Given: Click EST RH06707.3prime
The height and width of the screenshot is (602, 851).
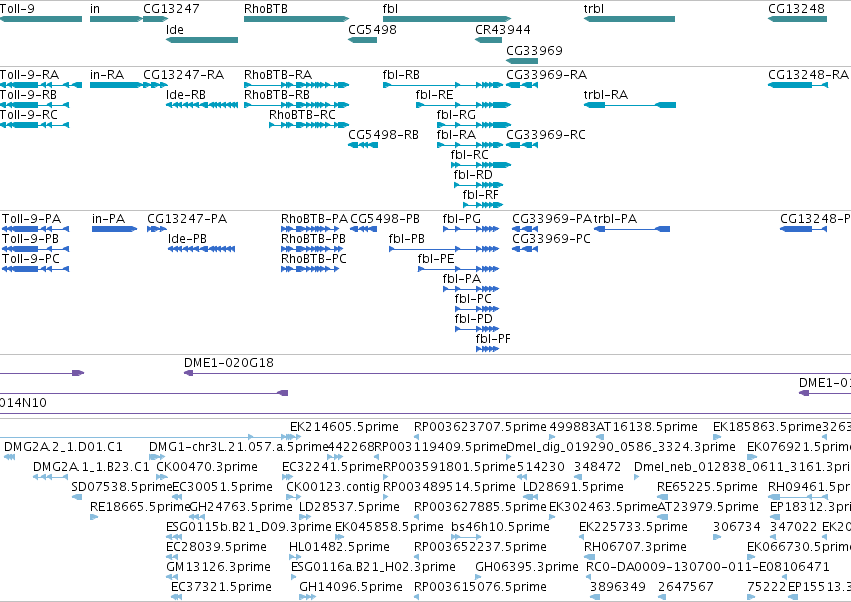Looking at the screenshot, I should coord(635,547).
